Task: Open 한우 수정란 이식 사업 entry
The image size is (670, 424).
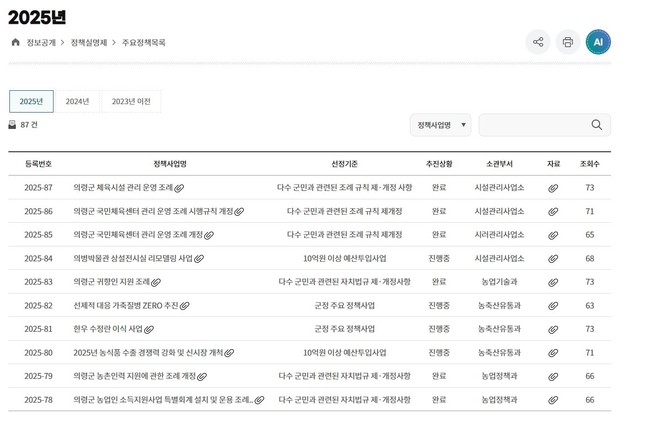Action: point(107,329)
